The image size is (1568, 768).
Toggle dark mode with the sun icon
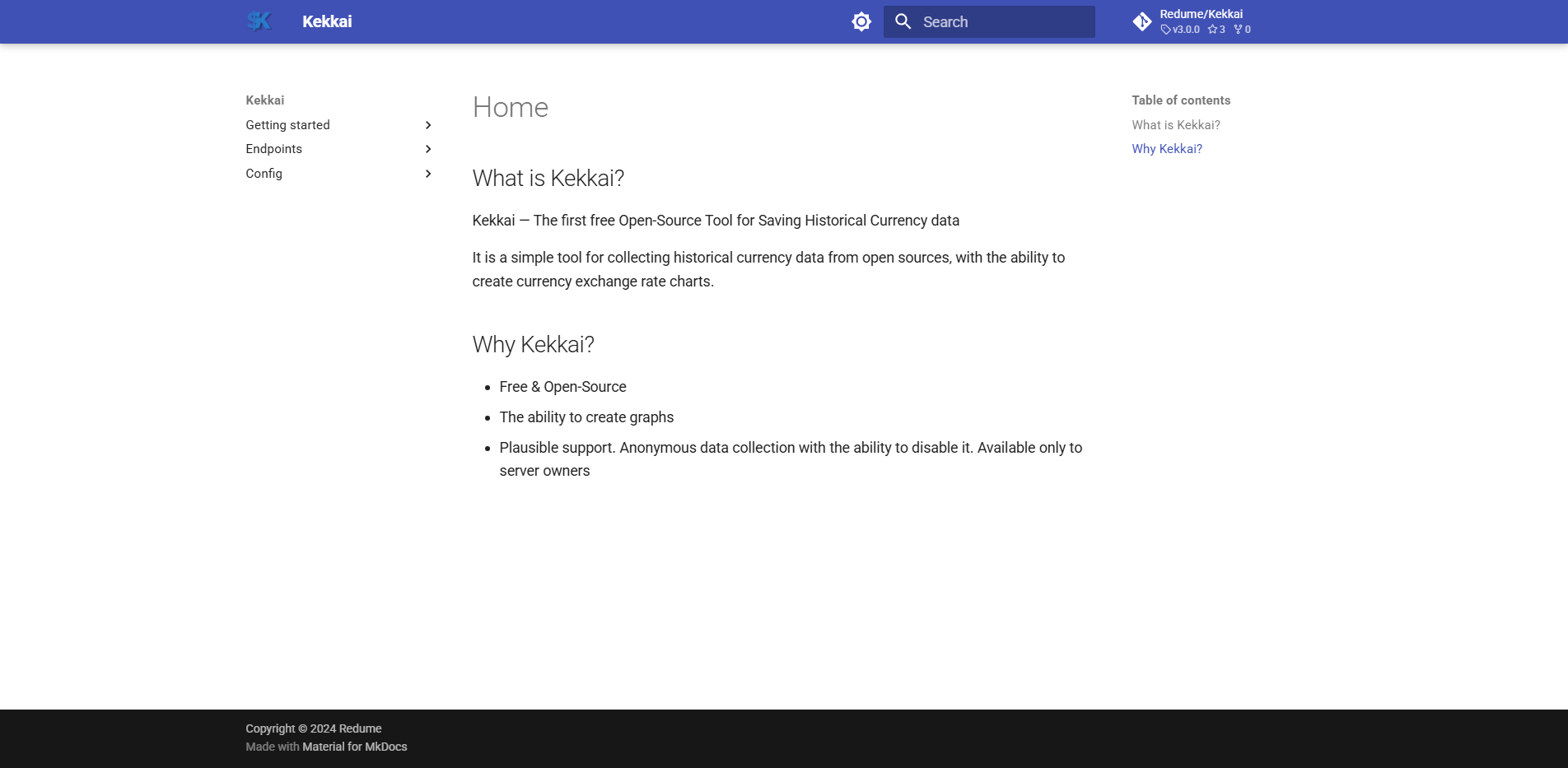(x=861, y=21)
